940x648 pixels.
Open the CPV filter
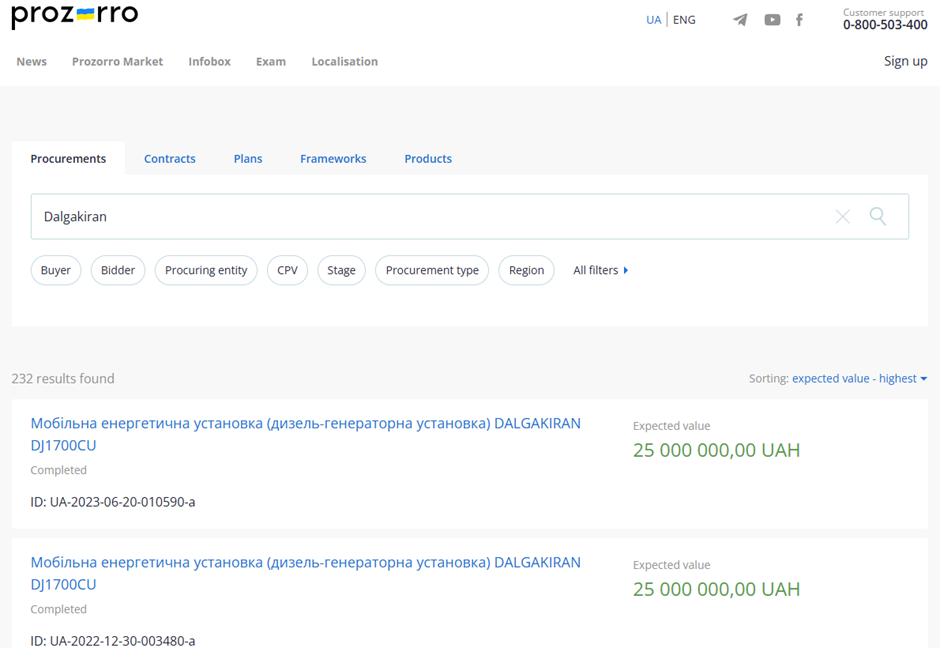pyautogui.click(x=287, y=270)
